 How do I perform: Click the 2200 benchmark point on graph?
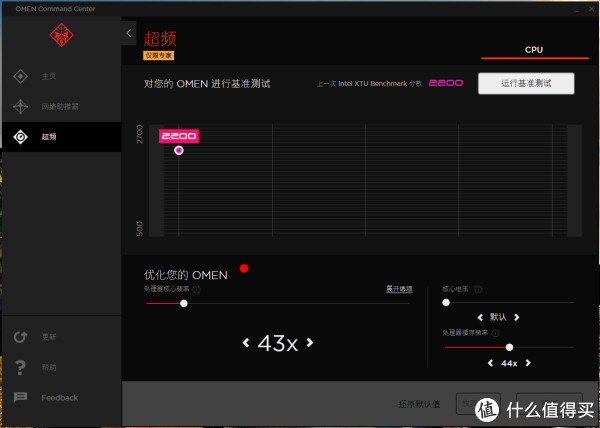(179, 150)
